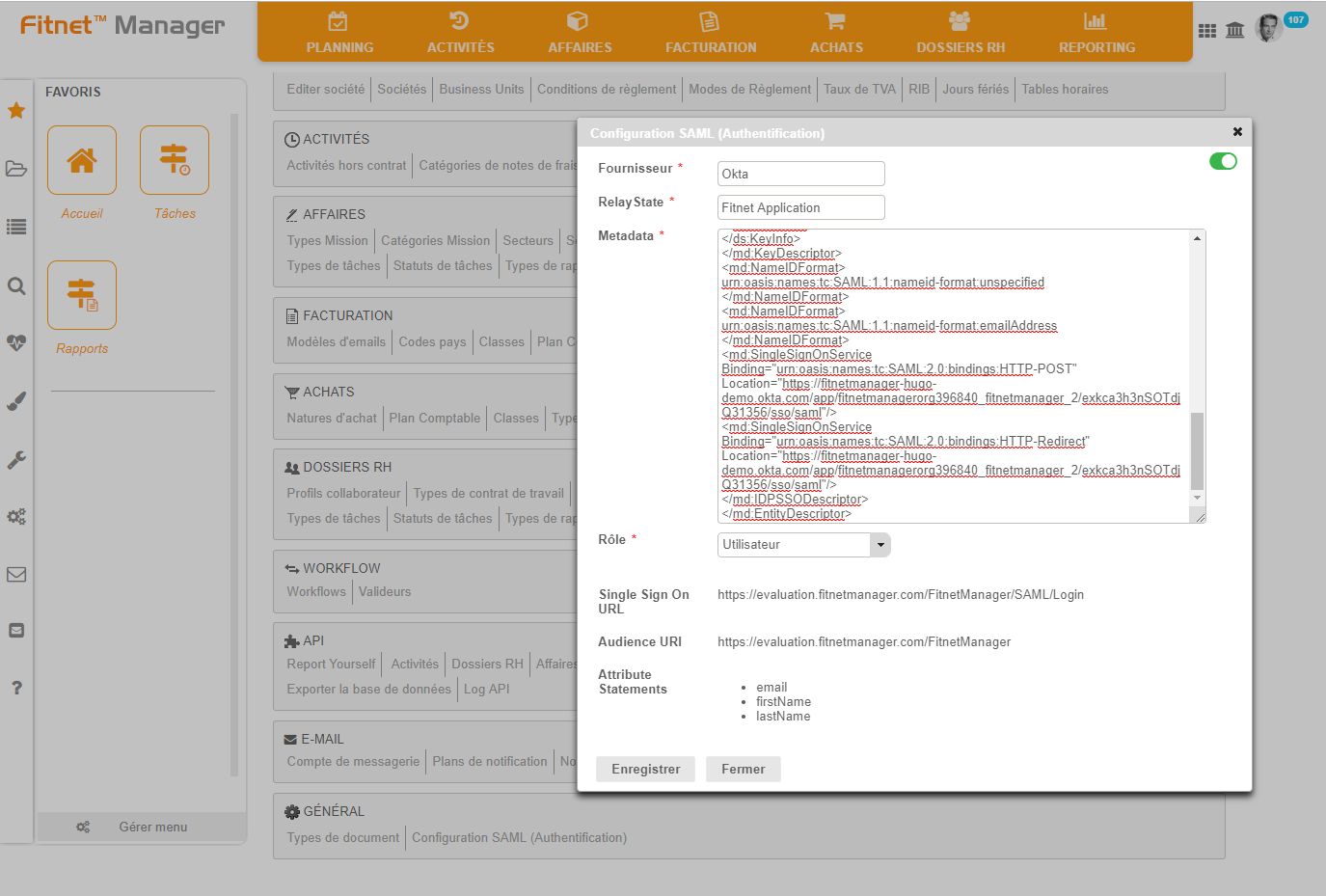Click the Fermer button
This screenshot has width=1326, height=896.
pyautogui.click(x=743, y=769)
